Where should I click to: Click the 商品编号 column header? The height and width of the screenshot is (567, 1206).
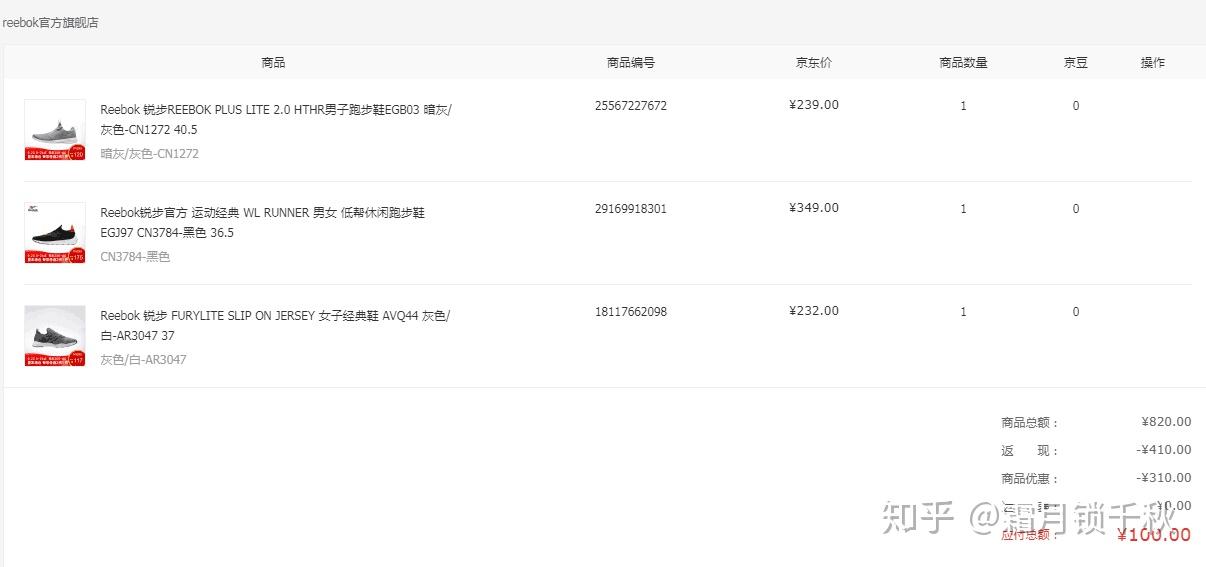630,62
